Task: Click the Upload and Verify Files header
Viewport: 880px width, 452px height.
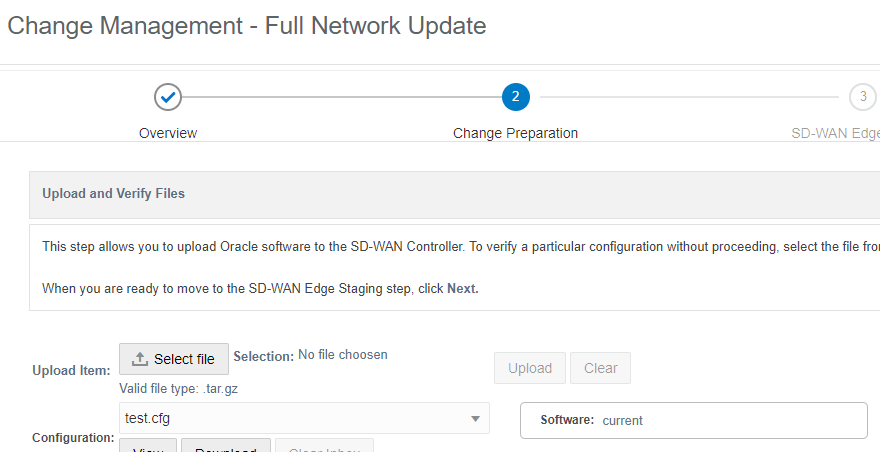Action: [113, 193]
